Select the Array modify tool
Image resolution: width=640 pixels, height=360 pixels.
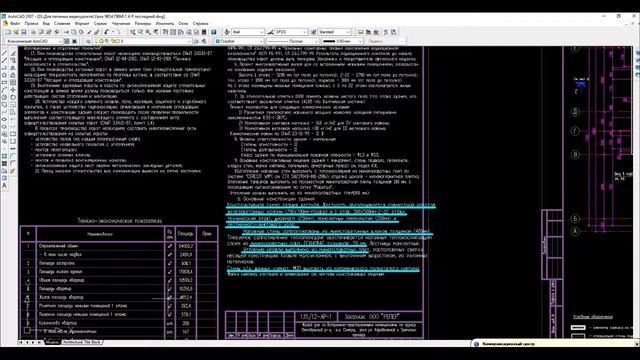[x=13, y=82]
